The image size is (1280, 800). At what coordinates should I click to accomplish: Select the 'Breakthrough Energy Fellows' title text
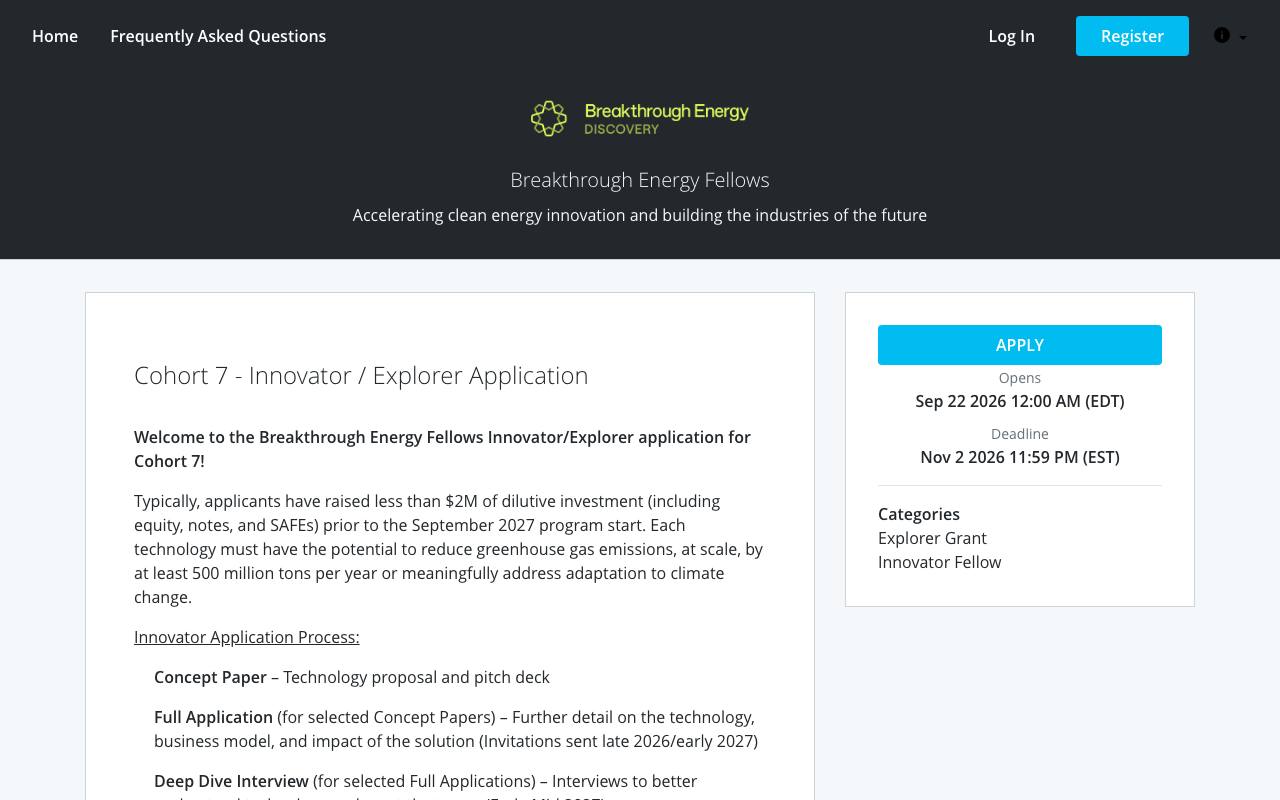click(640, 180)
